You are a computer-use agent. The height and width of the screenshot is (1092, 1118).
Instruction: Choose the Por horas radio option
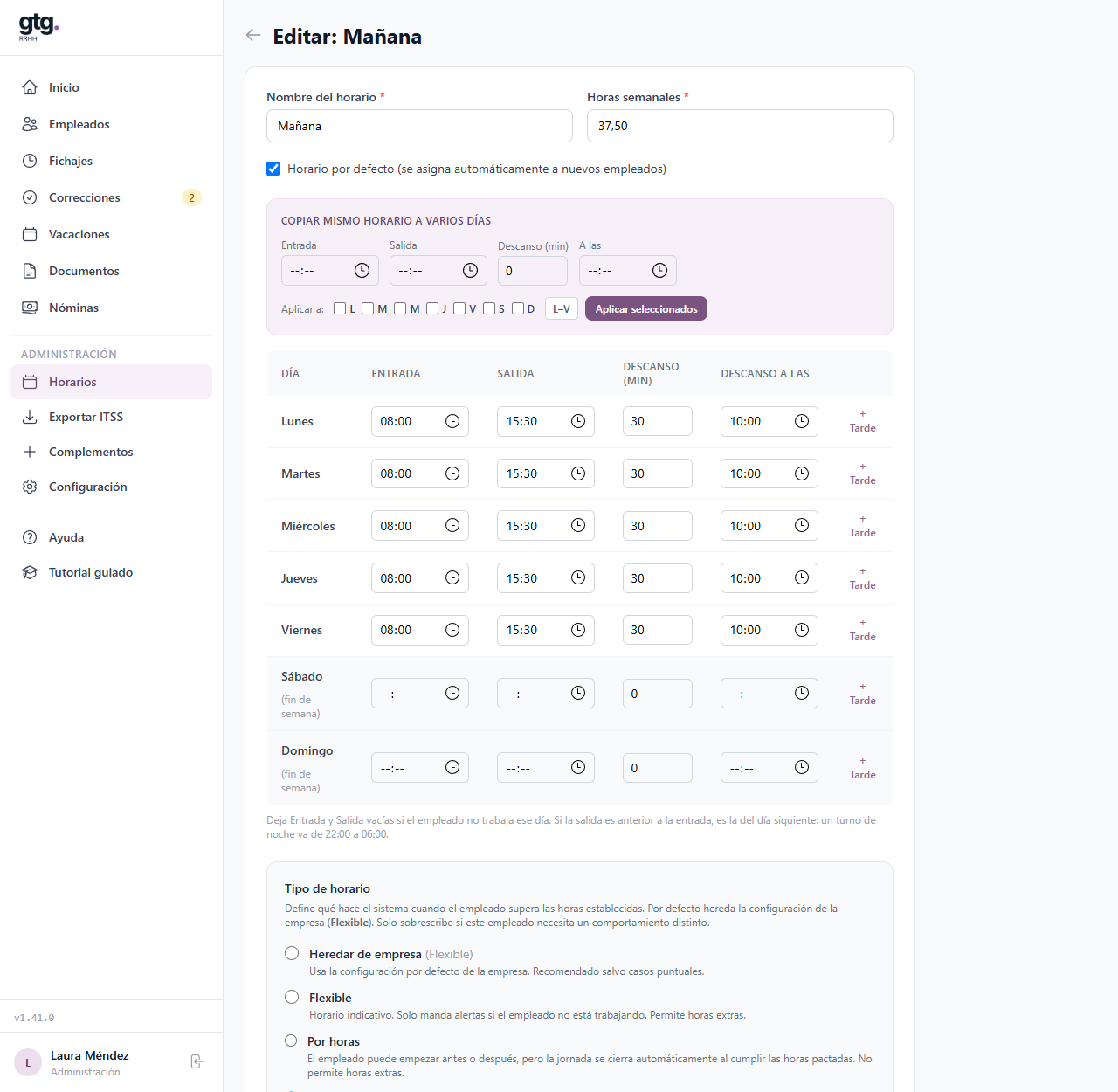pos(291,1040)
